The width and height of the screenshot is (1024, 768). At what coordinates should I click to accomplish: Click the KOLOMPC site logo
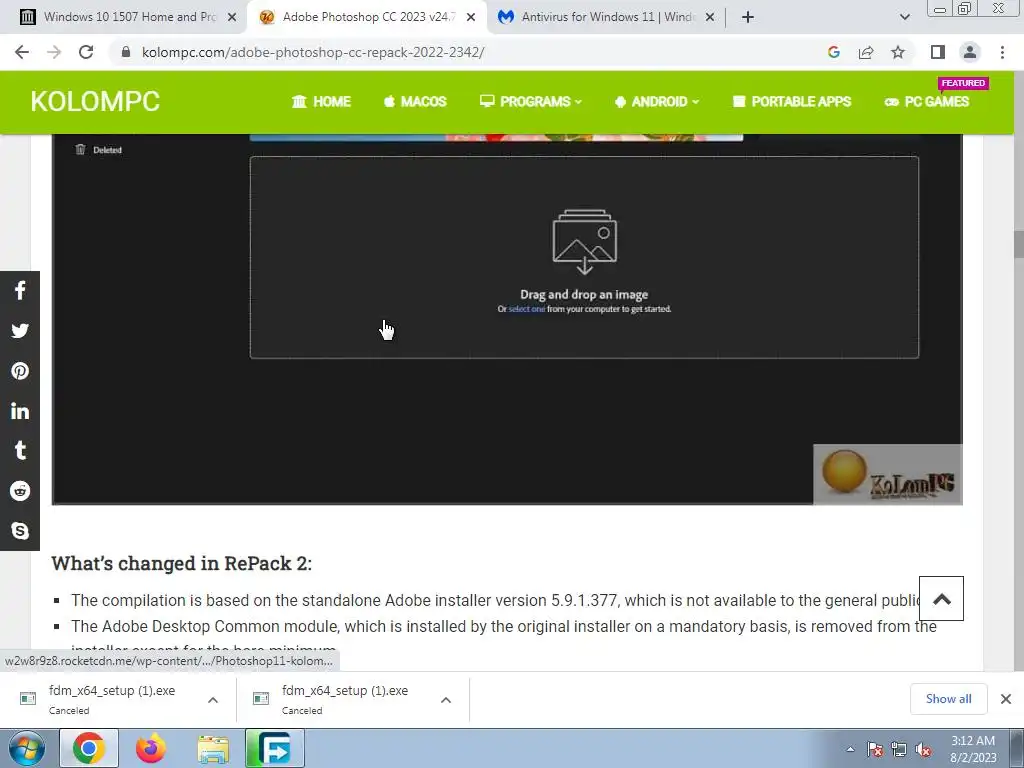[x=95, y=102]
